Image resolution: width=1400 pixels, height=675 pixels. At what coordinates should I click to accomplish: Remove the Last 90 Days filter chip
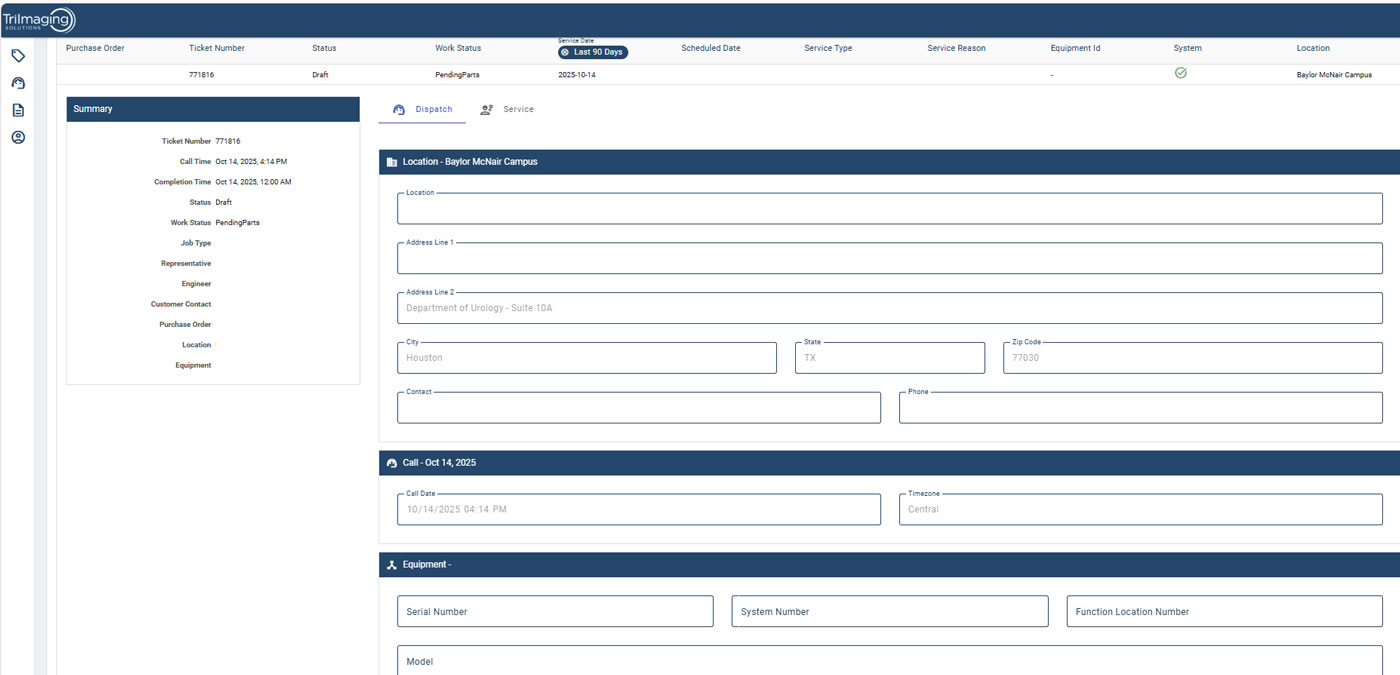point(565,52)
